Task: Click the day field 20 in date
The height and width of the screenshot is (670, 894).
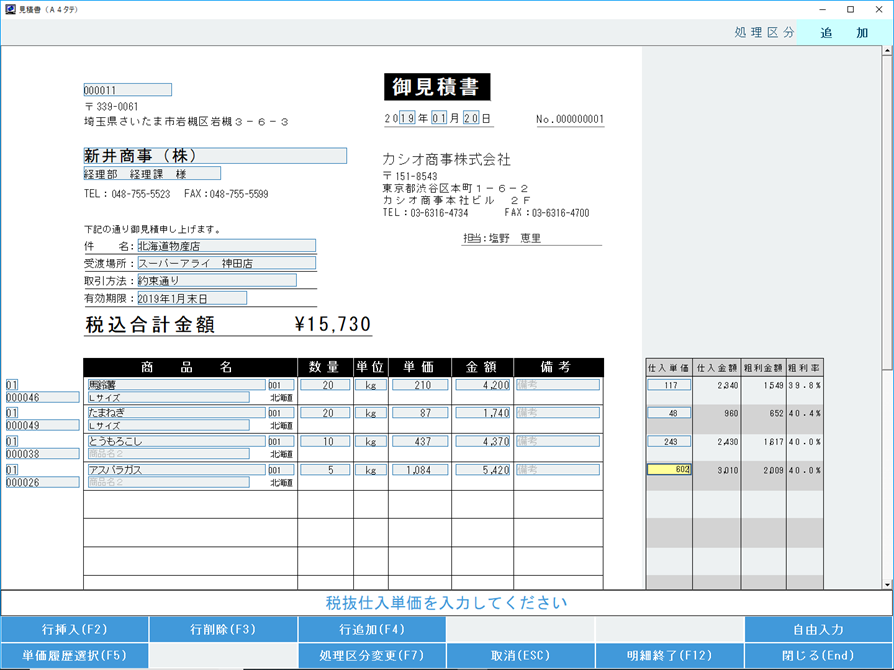Action: coord(471,118)
